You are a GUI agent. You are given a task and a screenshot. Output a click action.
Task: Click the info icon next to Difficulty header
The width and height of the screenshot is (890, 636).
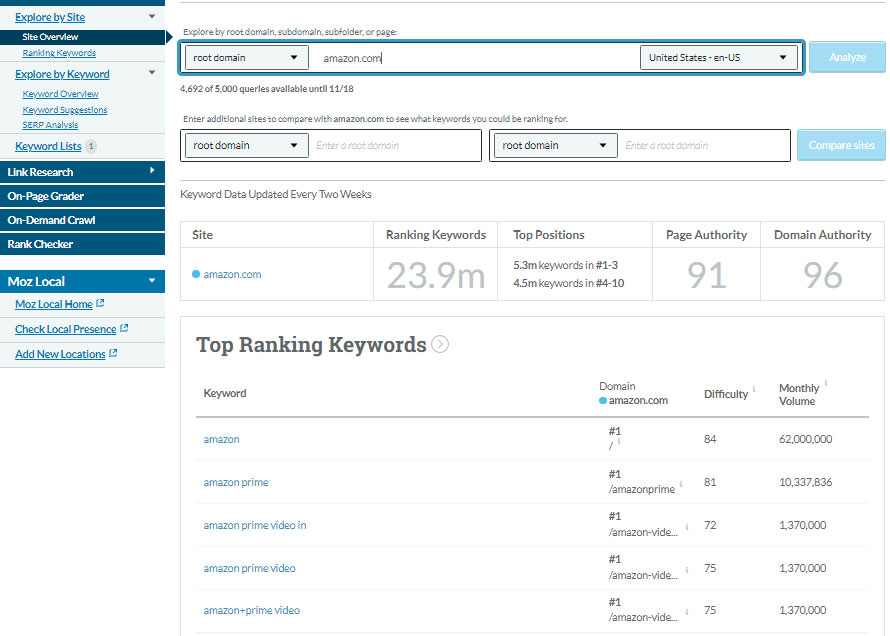754,389
